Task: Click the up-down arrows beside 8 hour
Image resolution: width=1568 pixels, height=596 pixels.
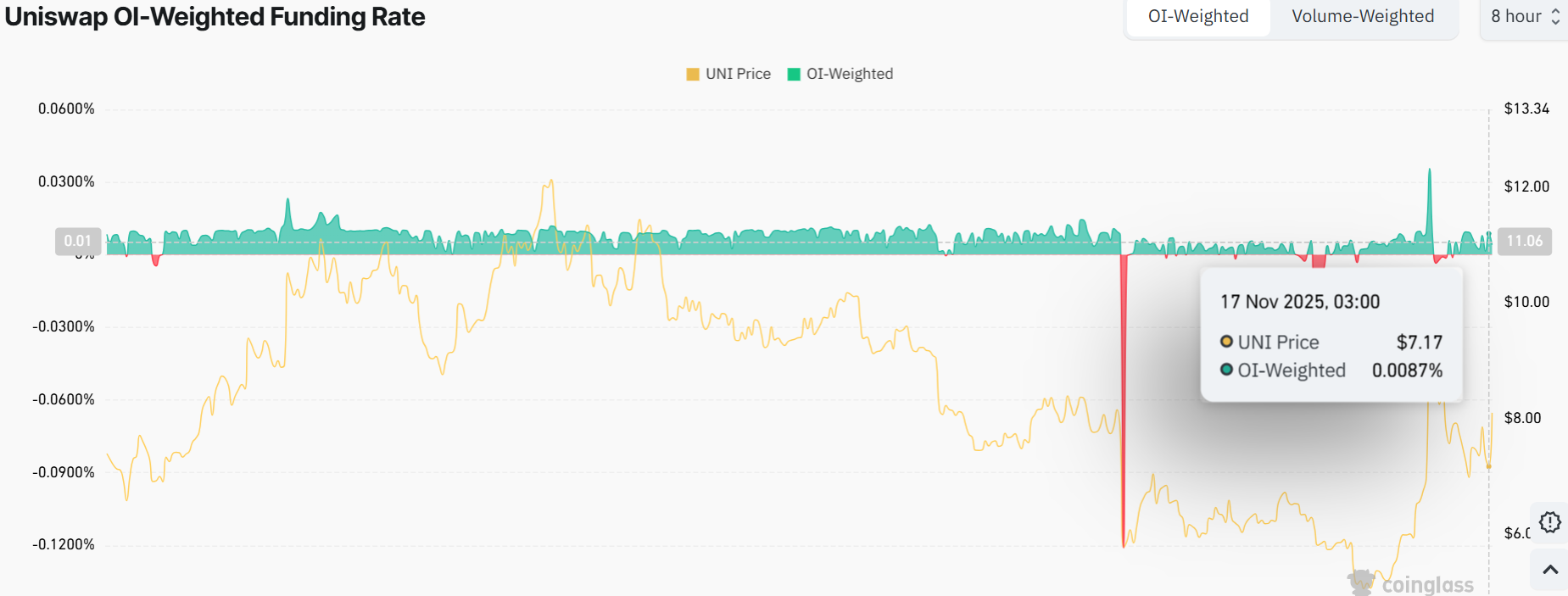Action: tap(1555, 16)
